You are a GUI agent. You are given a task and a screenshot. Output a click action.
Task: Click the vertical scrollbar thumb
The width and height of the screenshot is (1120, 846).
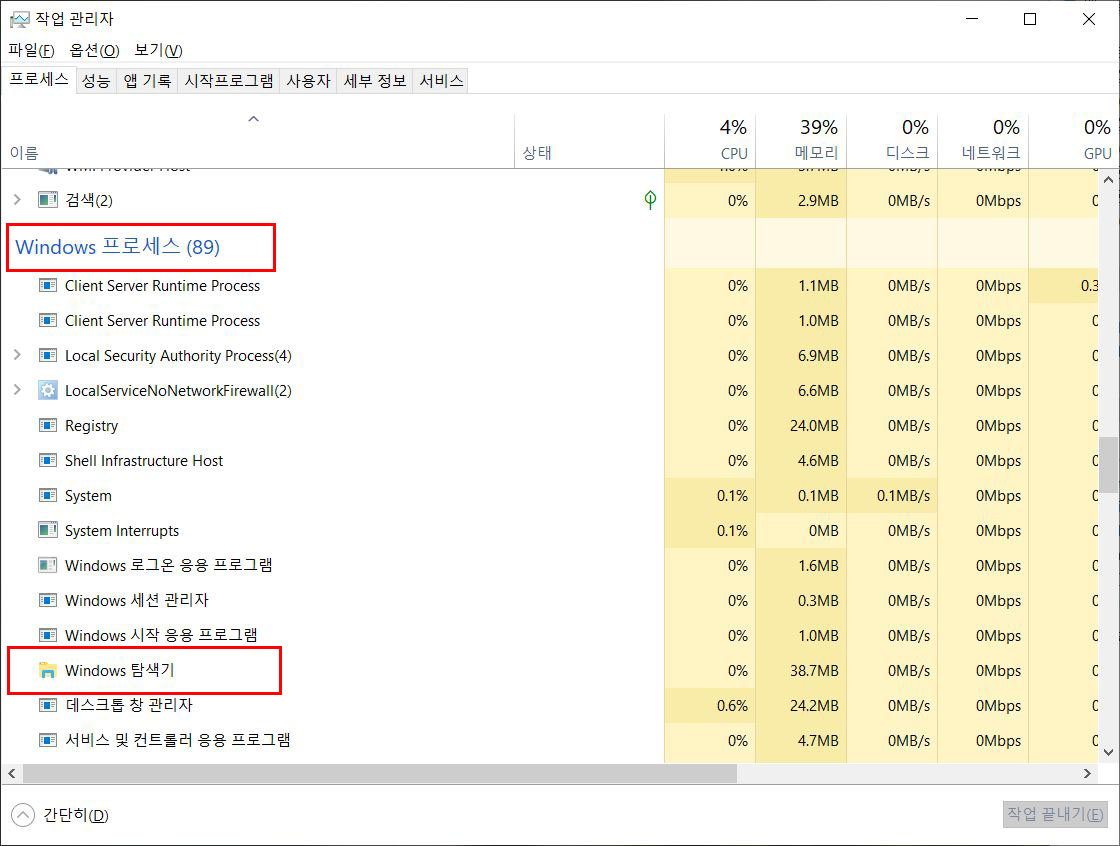(x=1109, y=464)
